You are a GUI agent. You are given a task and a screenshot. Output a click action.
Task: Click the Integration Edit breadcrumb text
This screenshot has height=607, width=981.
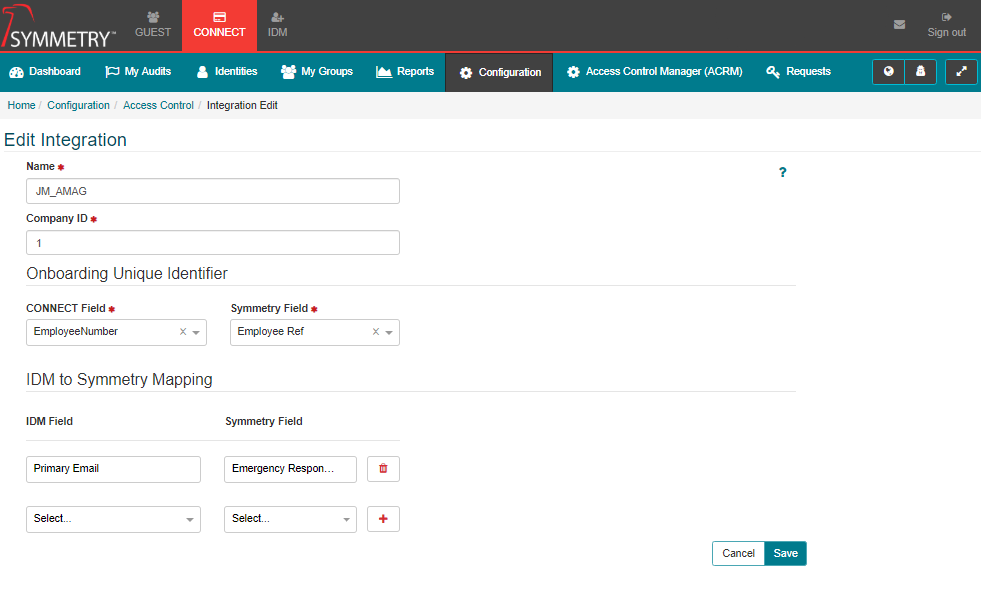pos(242,105)
